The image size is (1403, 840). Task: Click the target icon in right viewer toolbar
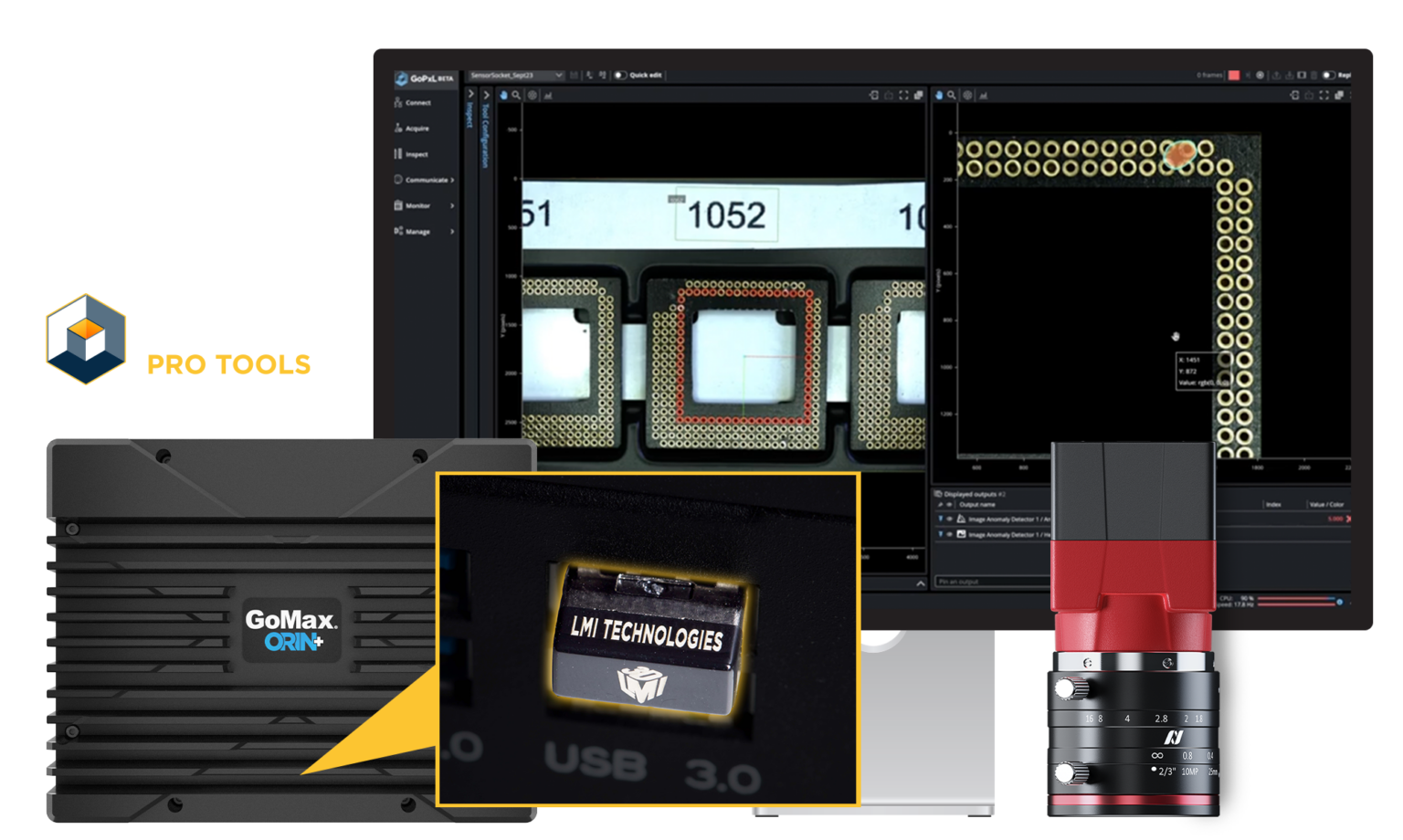pyautogui.click(x=967, y=95)
